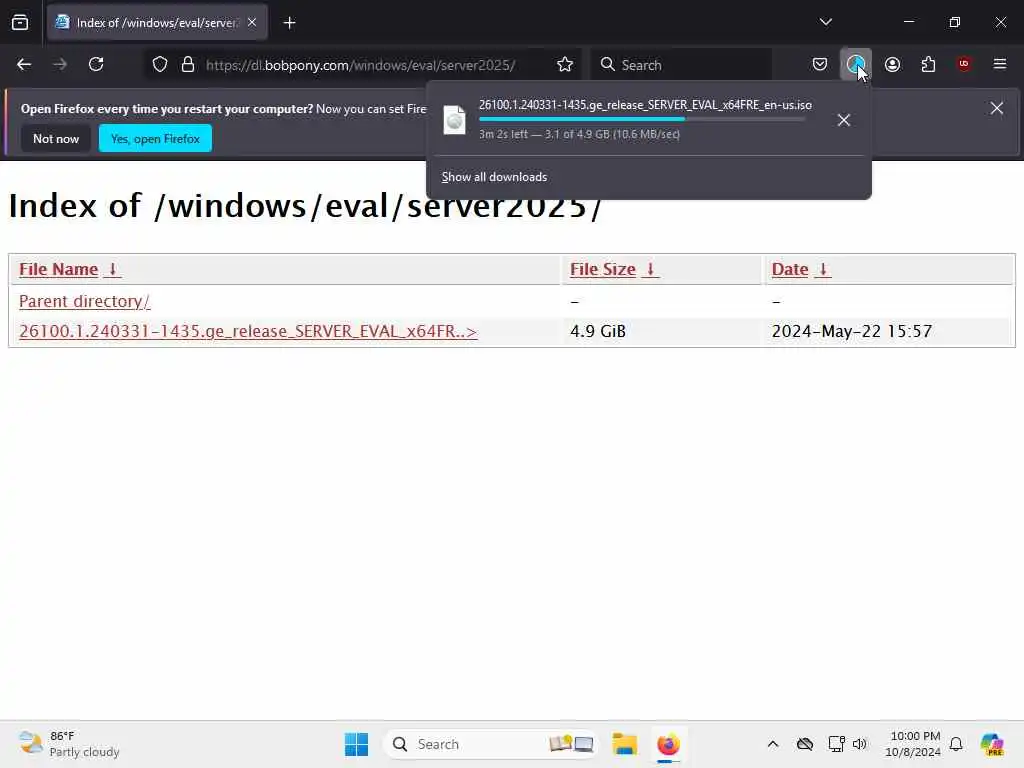Open the tracking protection shield icon
Image resolution: width=1024 pixels, height=768 pixels.
[x=160, y=65]
